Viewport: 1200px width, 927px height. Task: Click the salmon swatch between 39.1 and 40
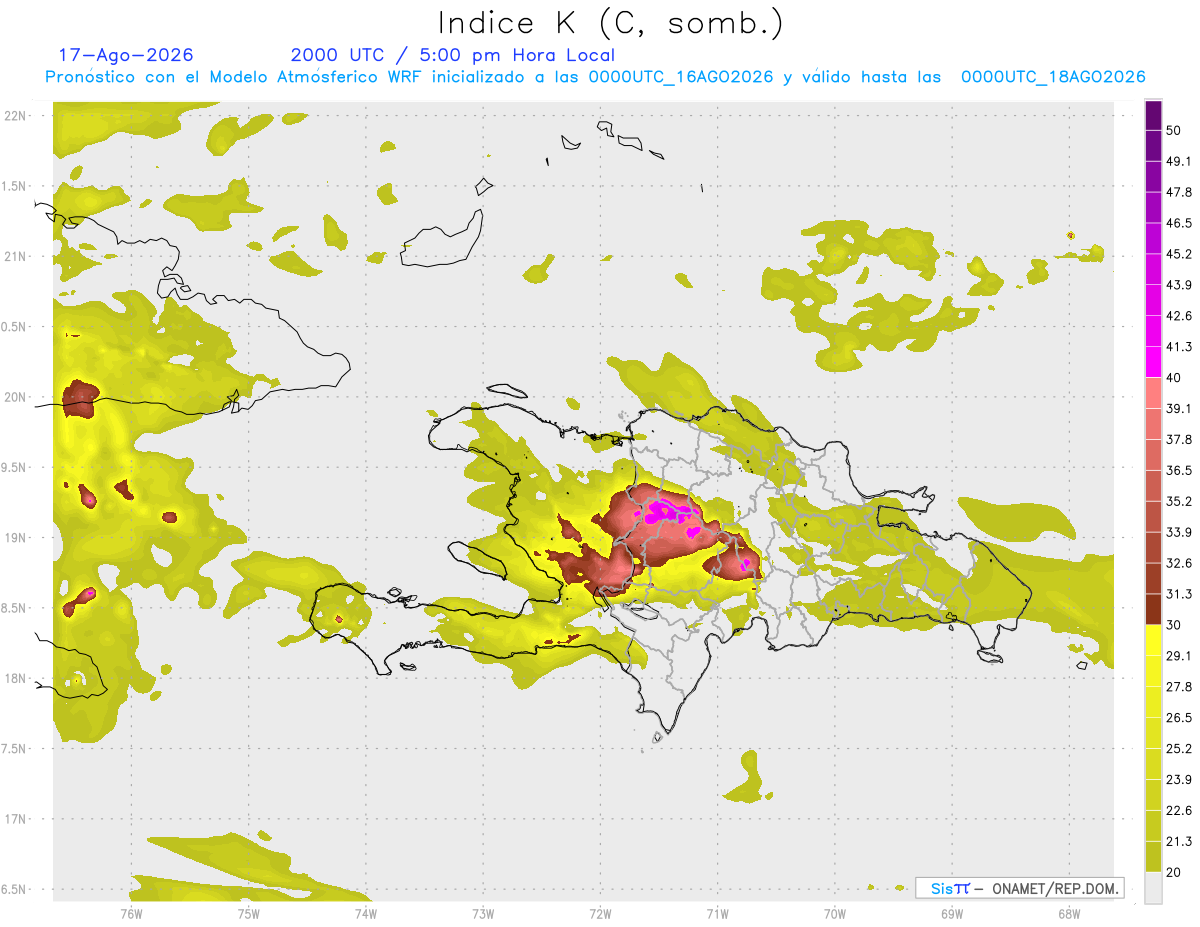[x=1153, y=393]
